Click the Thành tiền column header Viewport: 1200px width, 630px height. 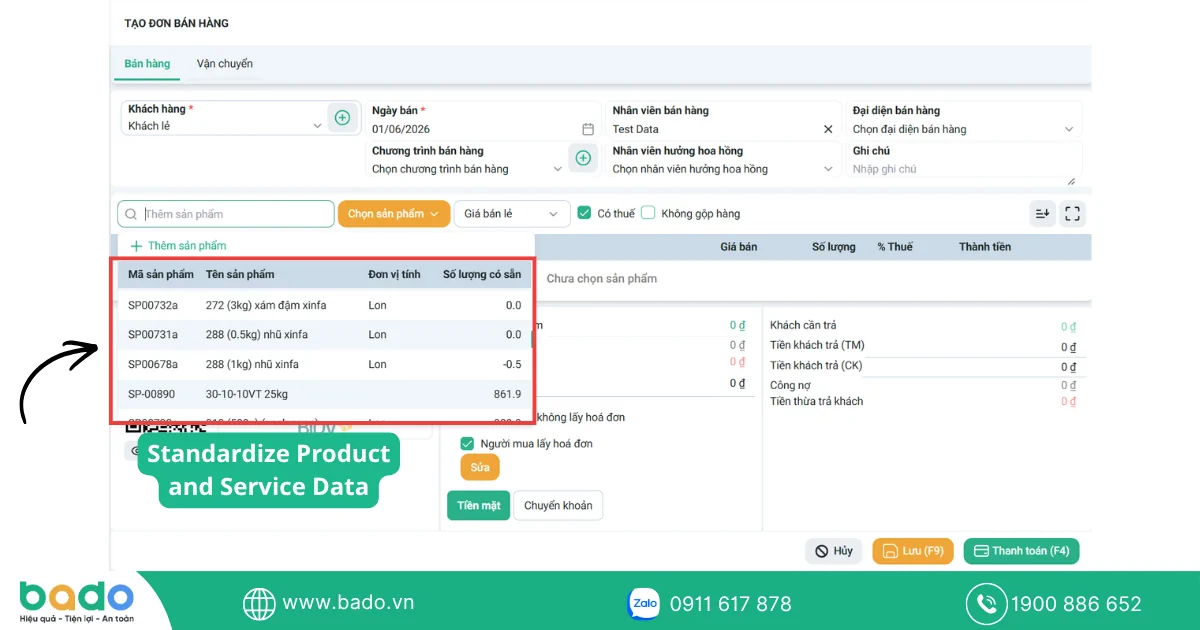985,247
